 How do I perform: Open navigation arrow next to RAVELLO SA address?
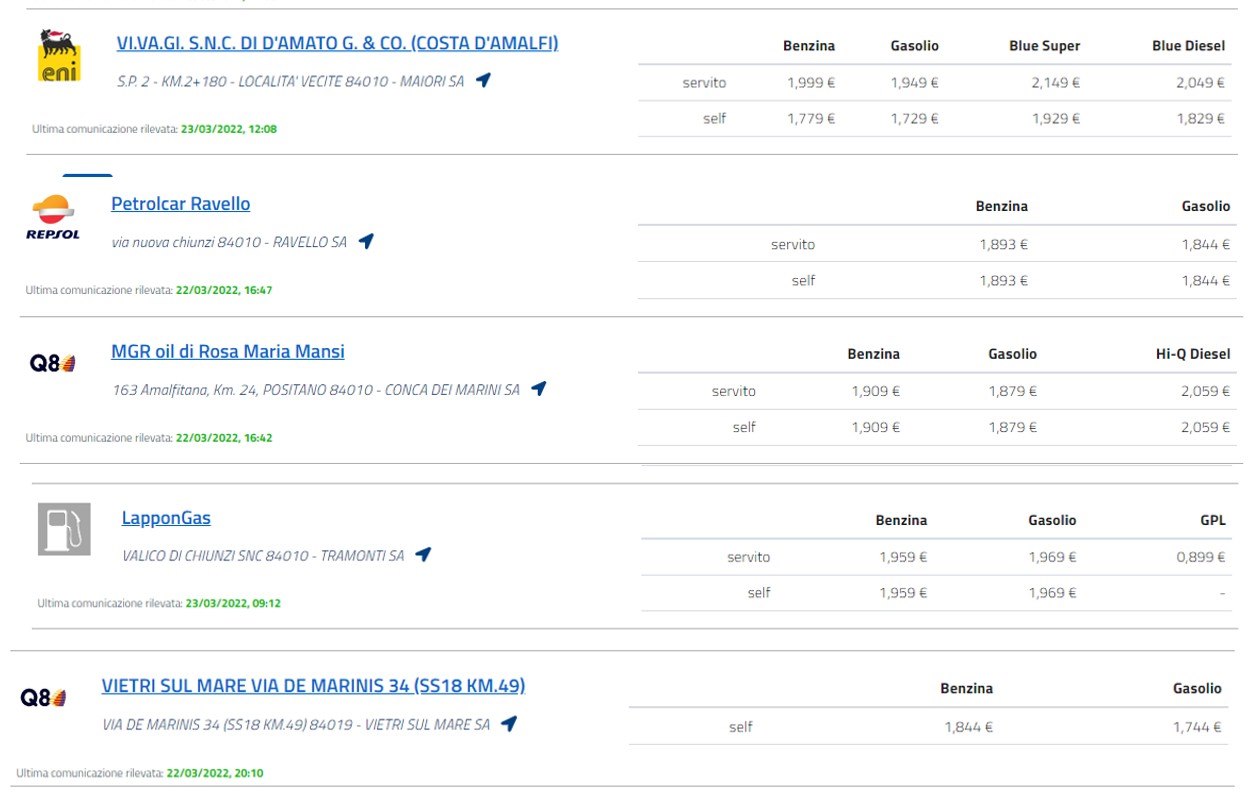(366, 241)
